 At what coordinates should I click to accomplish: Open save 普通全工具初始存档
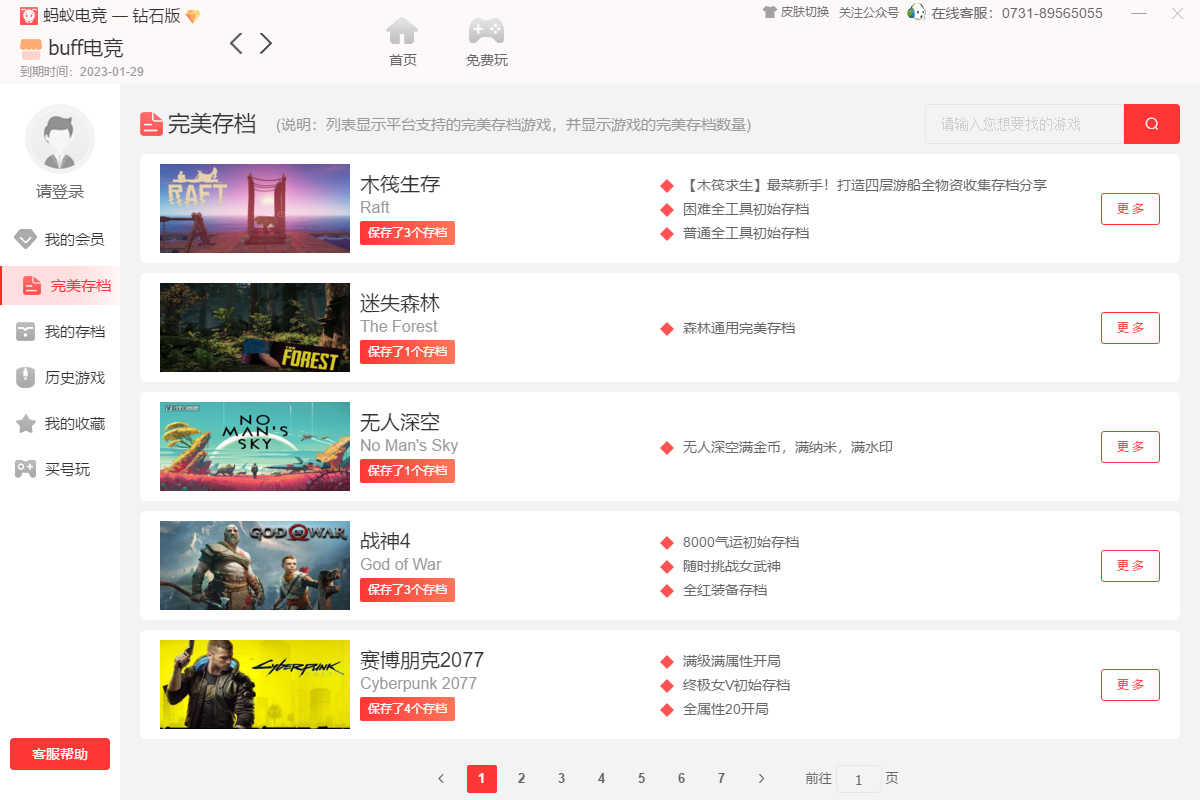click(x=746, y=233)
